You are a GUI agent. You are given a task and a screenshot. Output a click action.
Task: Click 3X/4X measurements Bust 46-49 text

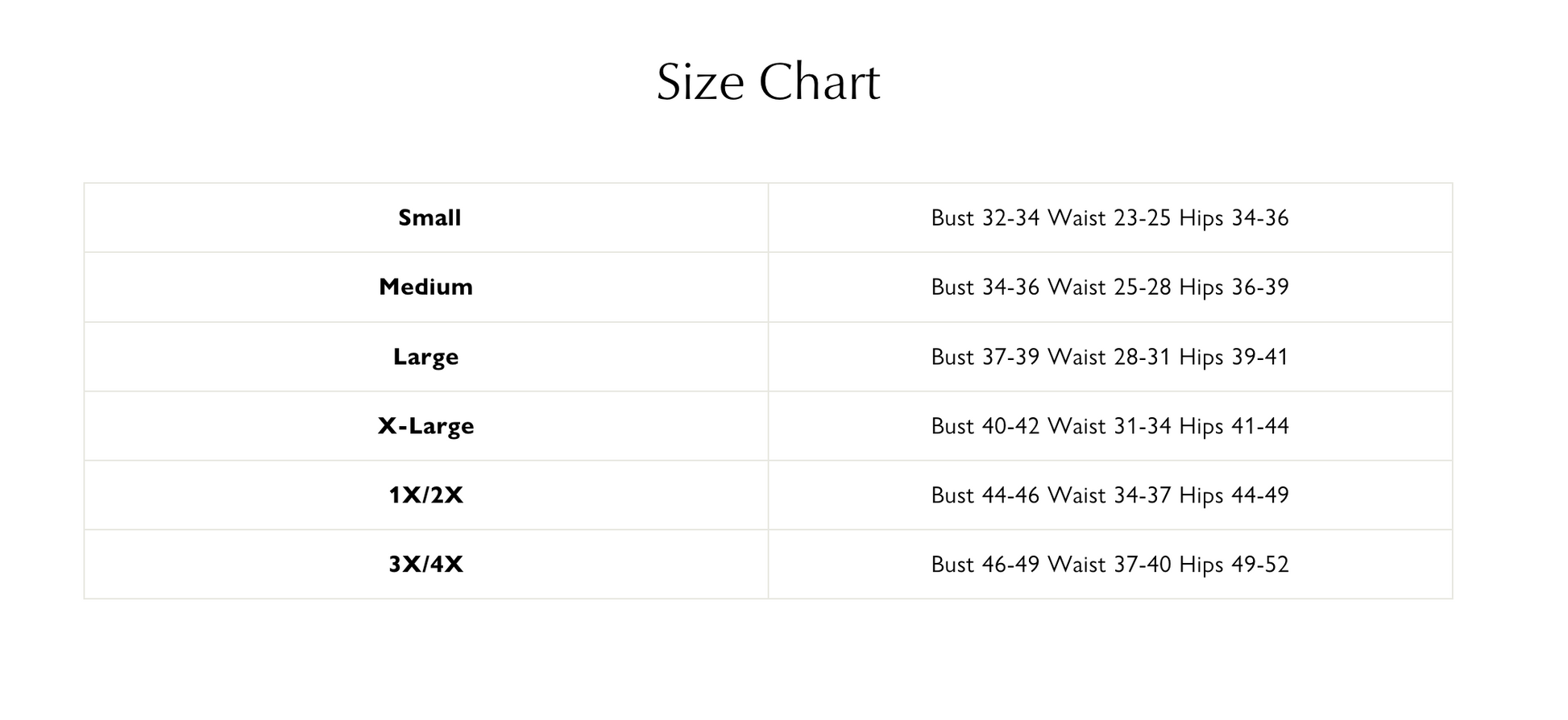pos(985,565)
